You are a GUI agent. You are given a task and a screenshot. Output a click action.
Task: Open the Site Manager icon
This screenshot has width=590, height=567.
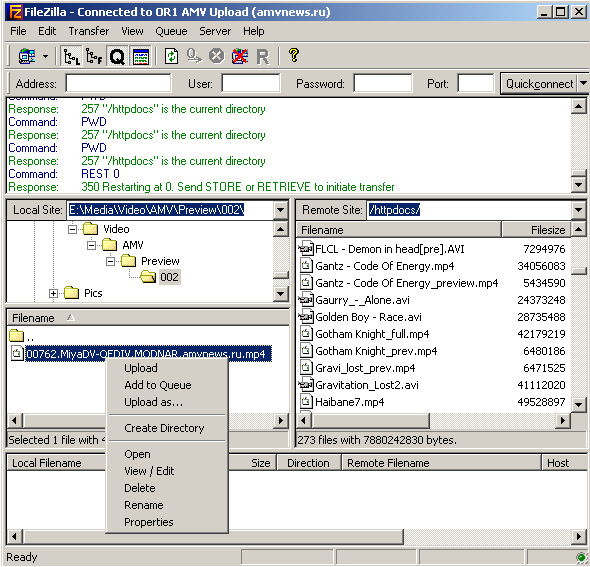pyautogui.click(x=27, y=56)
